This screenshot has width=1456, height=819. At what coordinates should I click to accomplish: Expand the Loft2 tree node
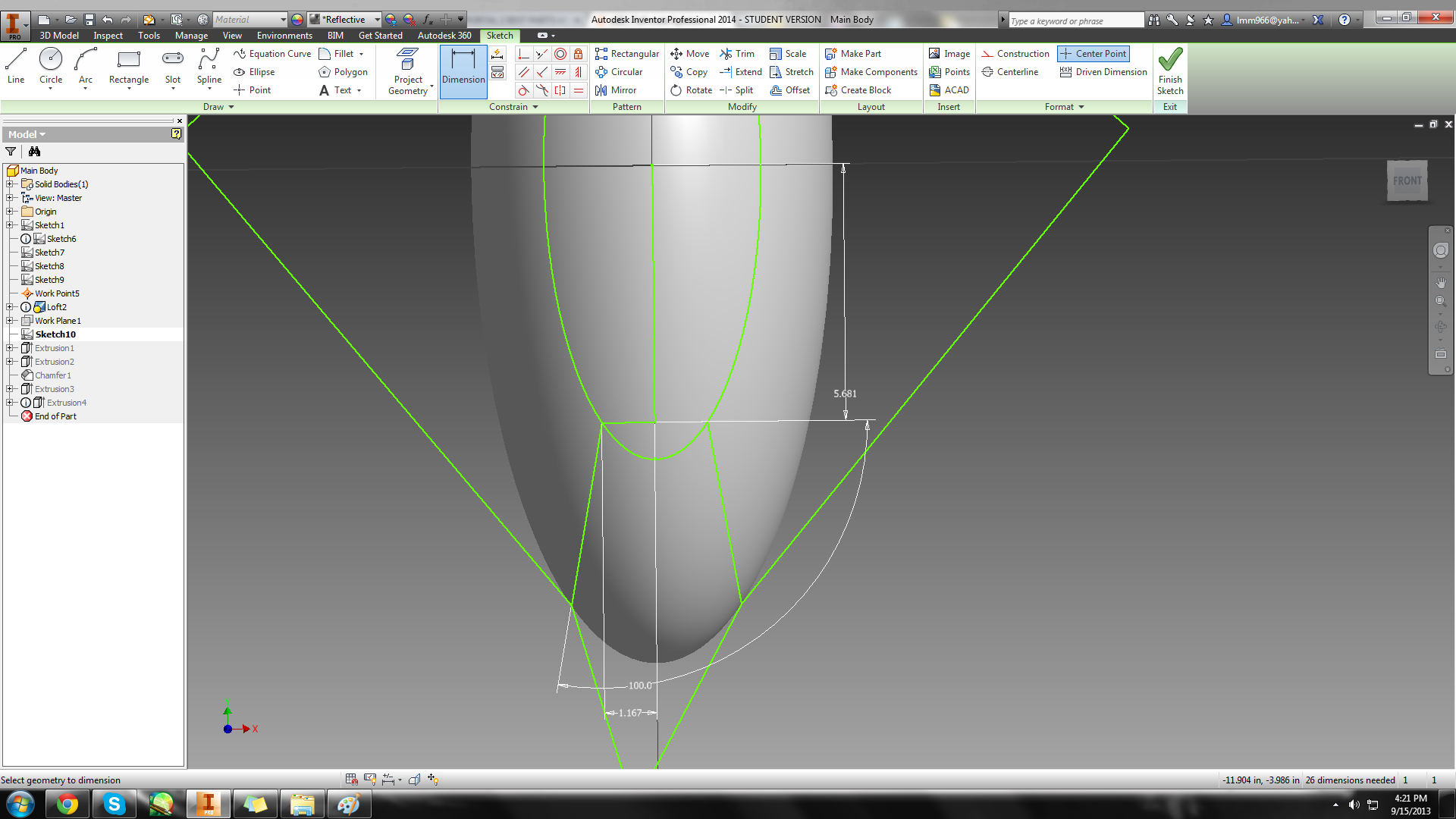(x=10, y=307)
